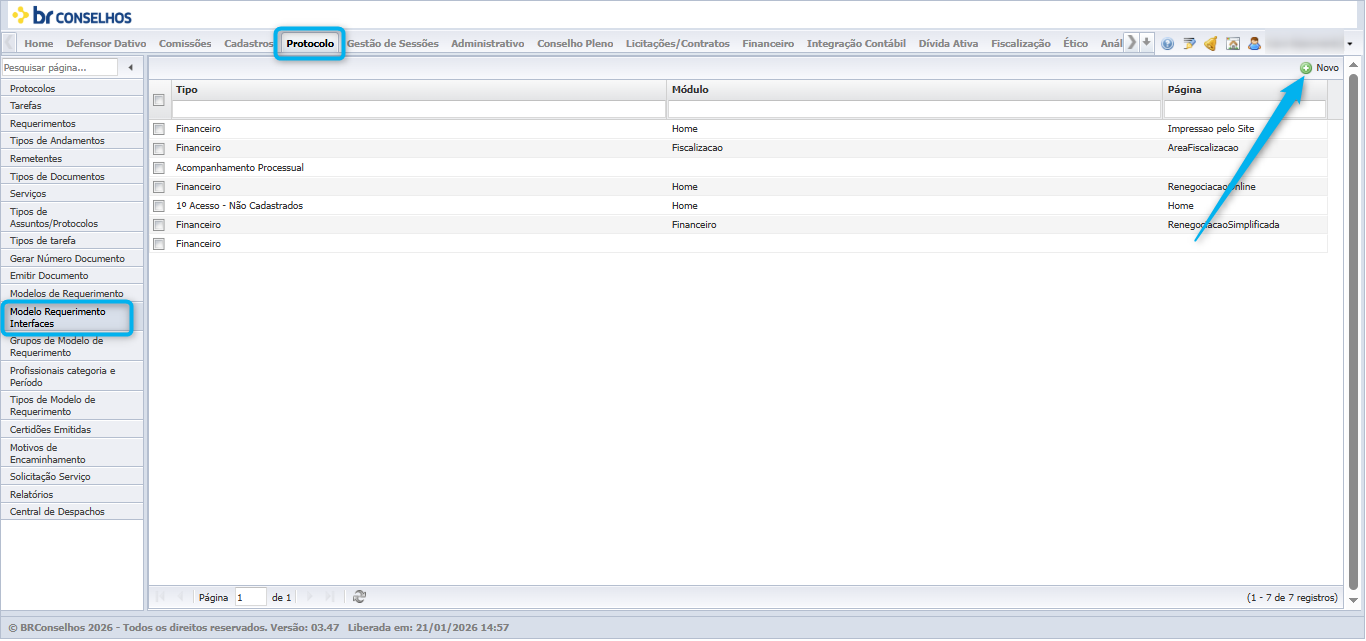Open the down-arrow tab overflow list

(1147, 42)
